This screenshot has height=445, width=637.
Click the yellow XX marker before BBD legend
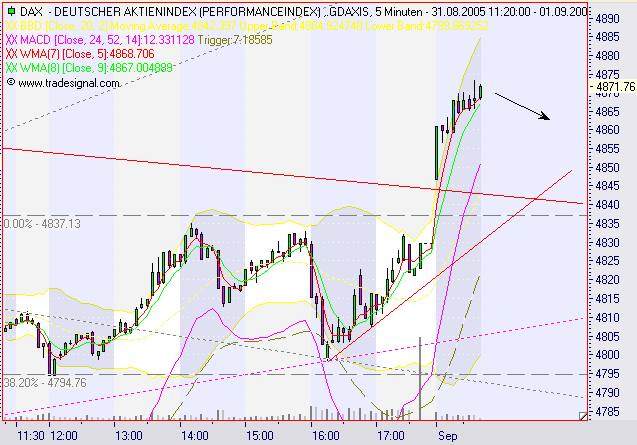point(11,26)
